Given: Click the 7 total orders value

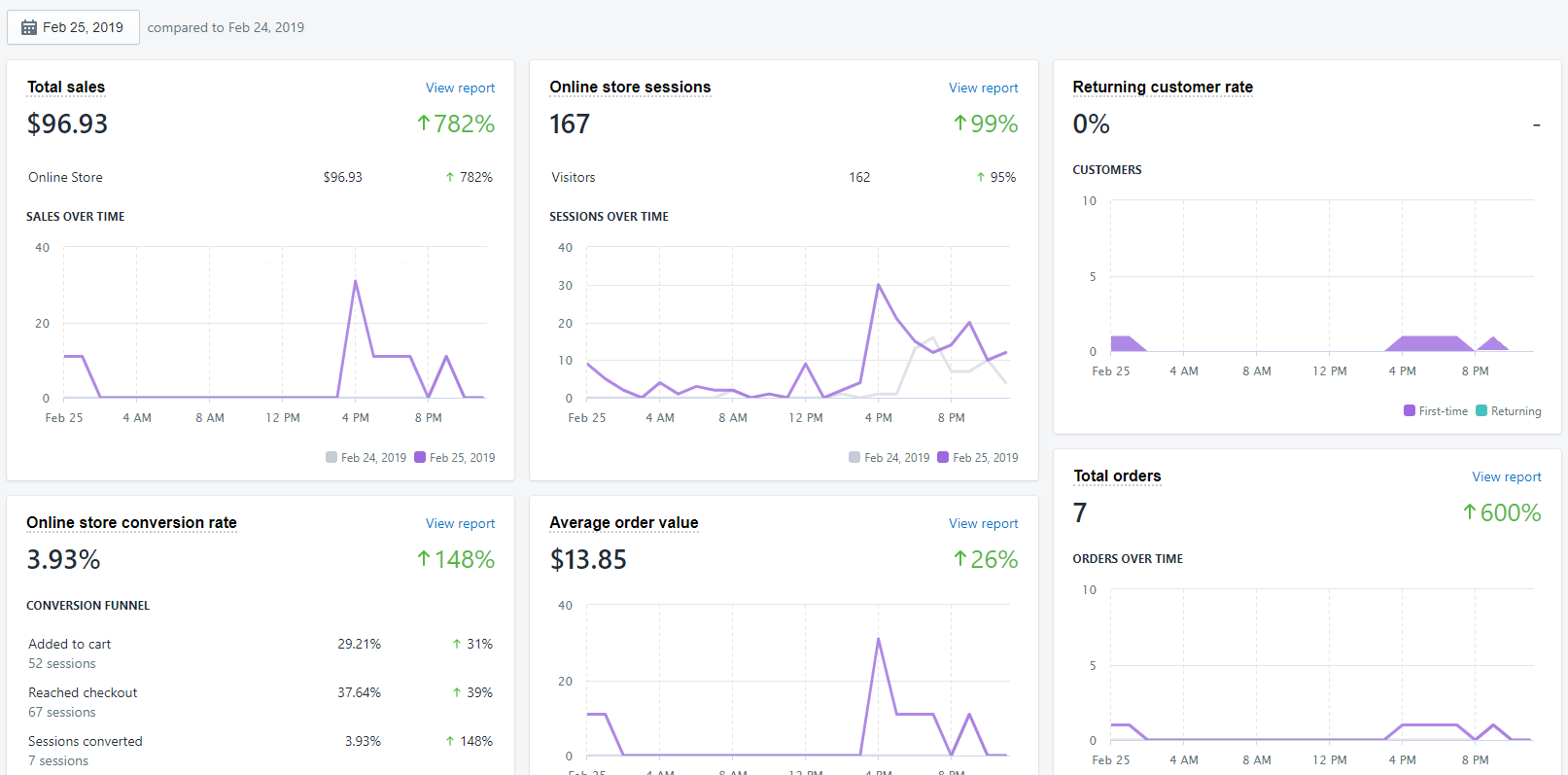Looking at the screenshot, I should [x=1080, y=512].
